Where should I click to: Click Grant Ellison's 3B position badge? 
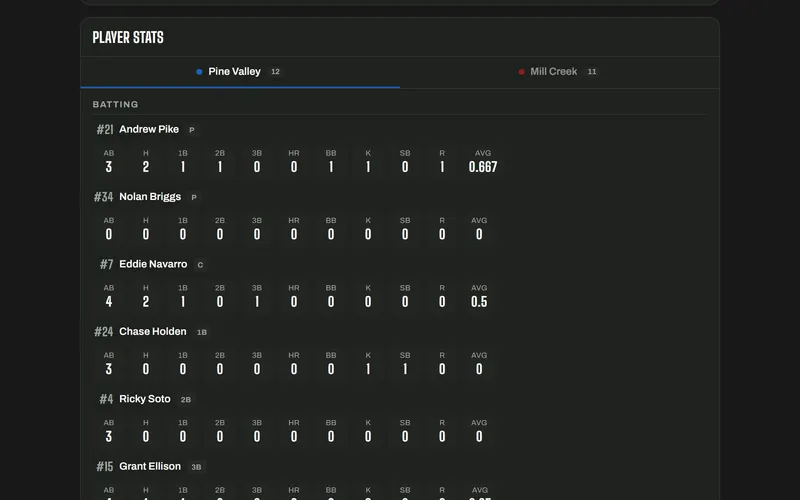tap(196, 467)
